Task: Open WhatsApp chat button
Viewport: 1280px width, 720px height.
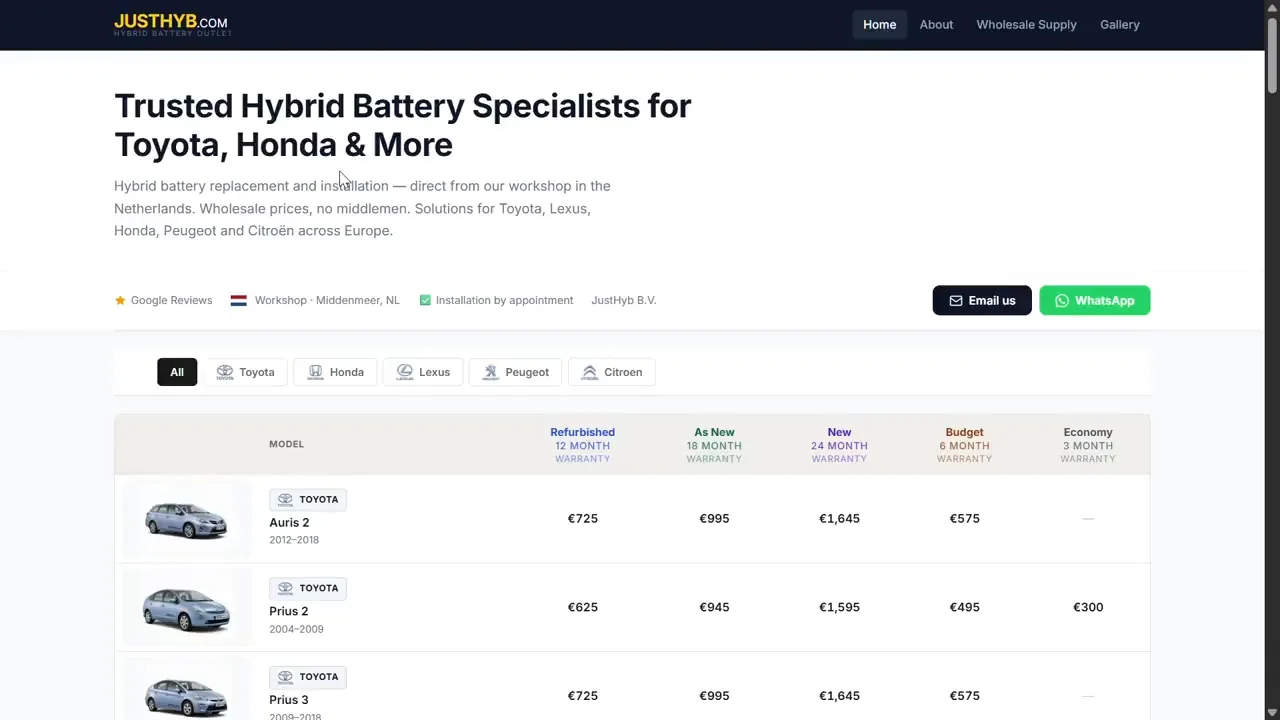Action: (x=1095, y=300)
